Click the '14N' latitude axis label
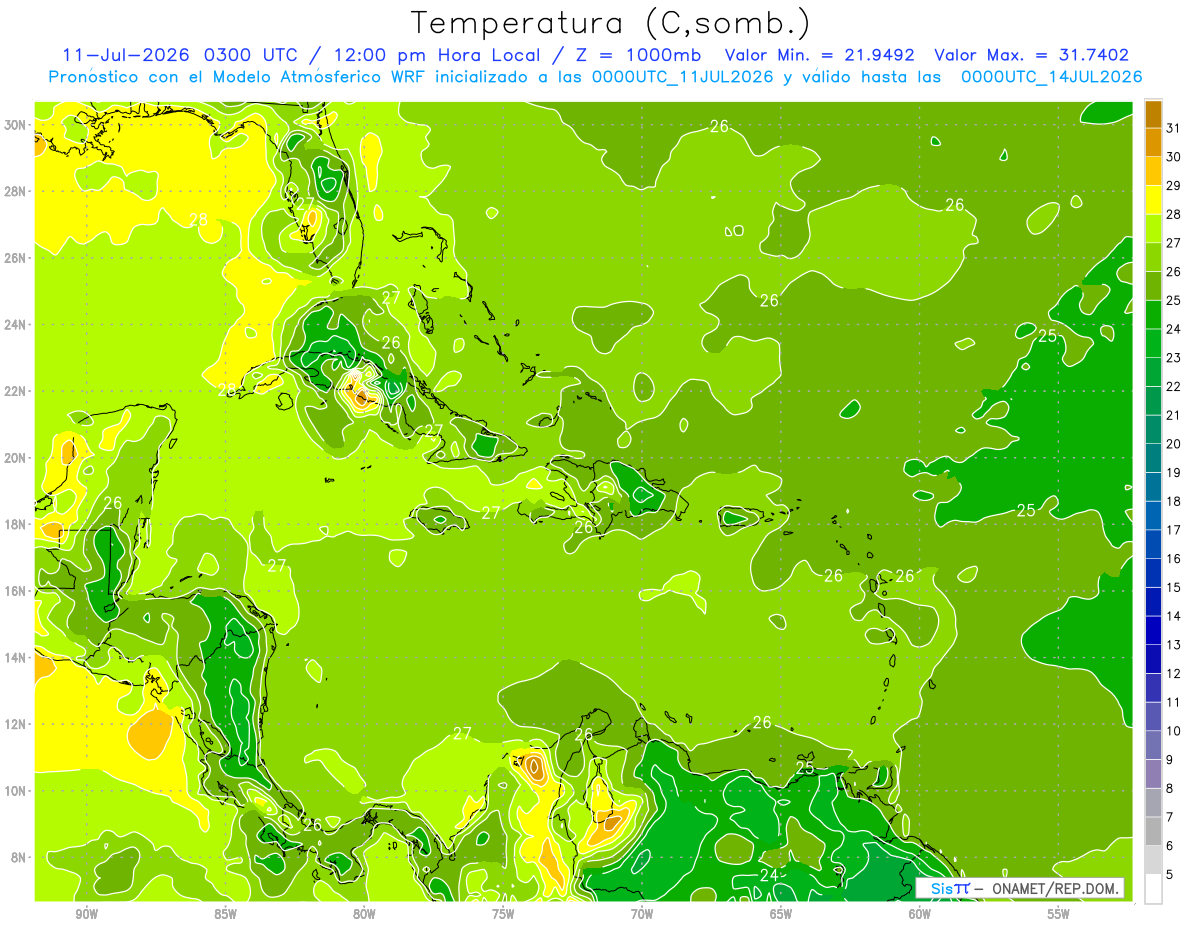This screenshot has height=927, width=1200. point(16,658)
